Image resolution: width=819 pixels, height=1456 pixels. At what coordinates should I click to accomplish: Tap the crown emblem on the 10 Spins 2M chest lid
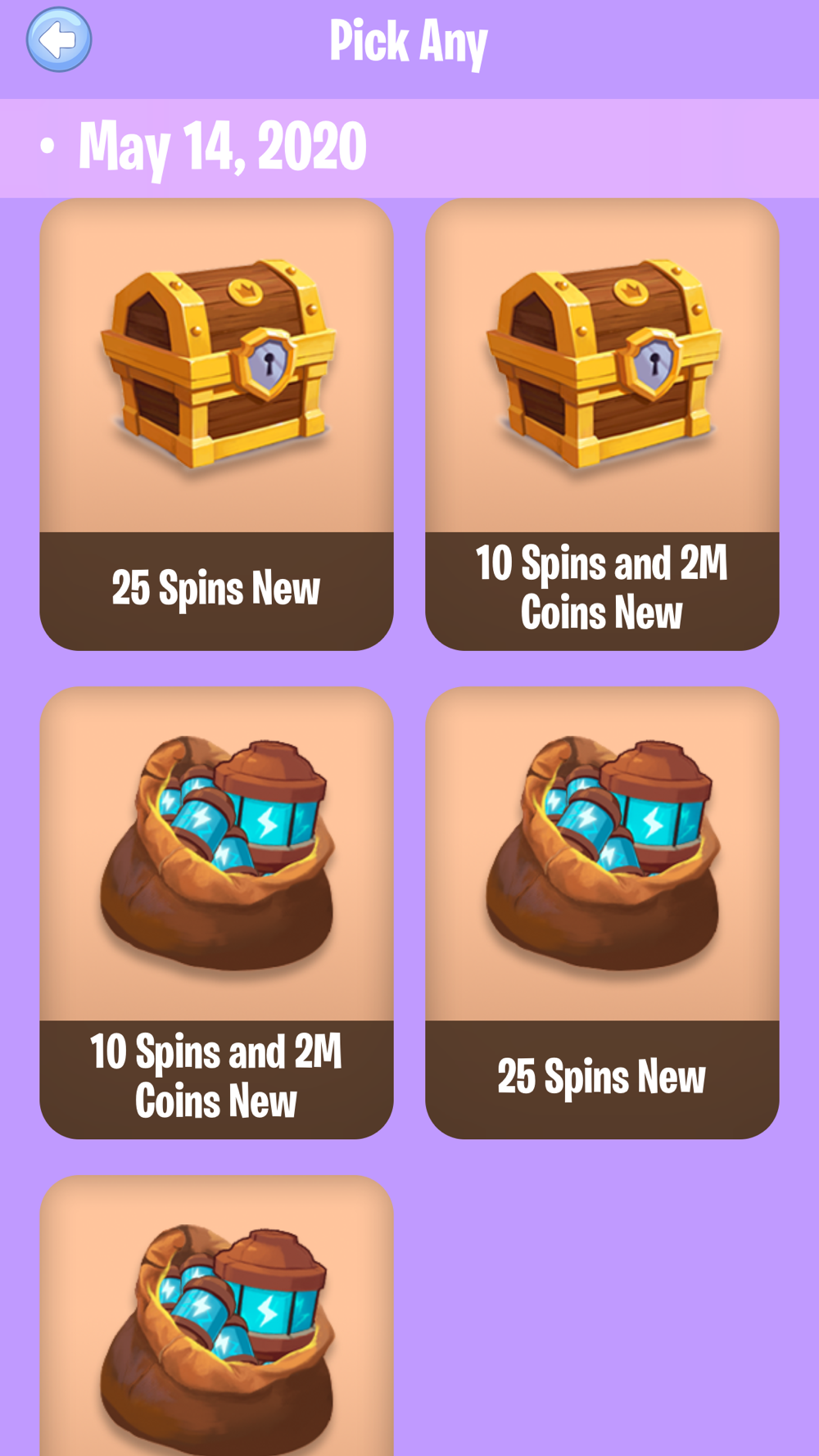pos(629,290)
